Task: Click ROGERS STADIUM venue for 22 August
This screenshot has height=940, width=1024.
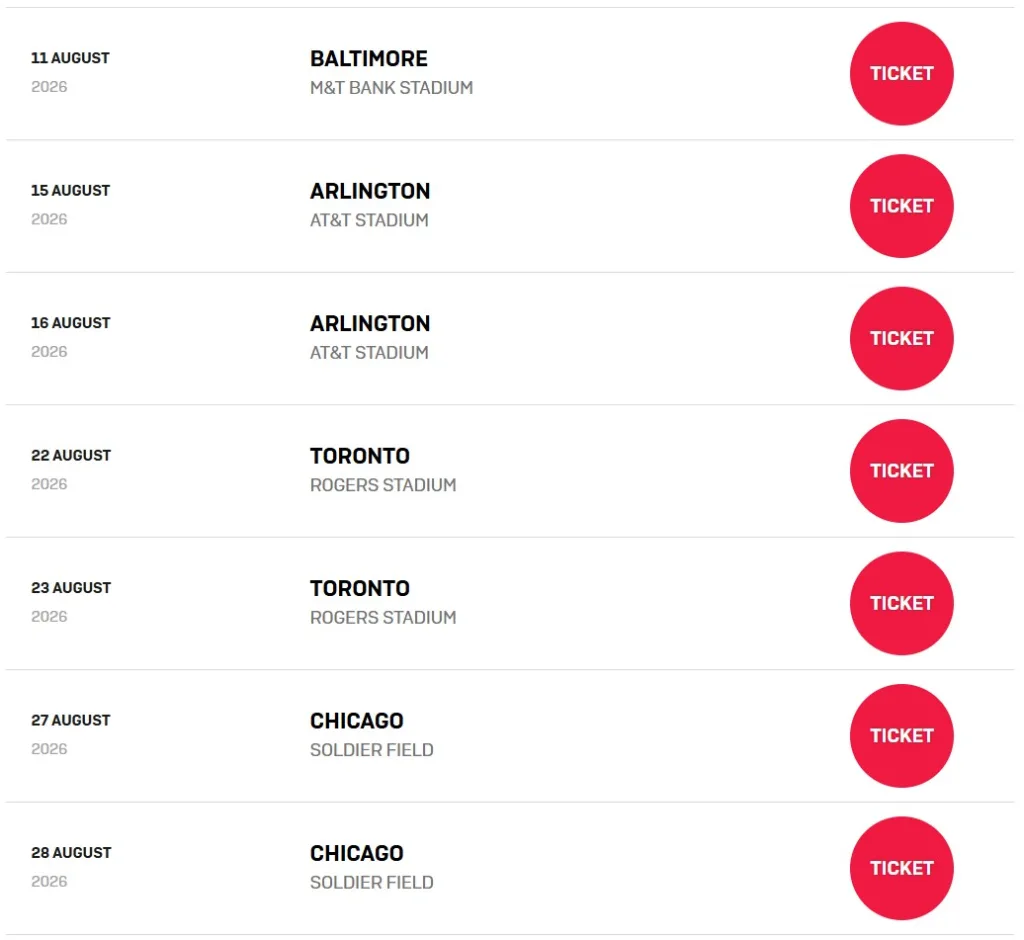Action: pyautogui.click(x=383, y=485)
